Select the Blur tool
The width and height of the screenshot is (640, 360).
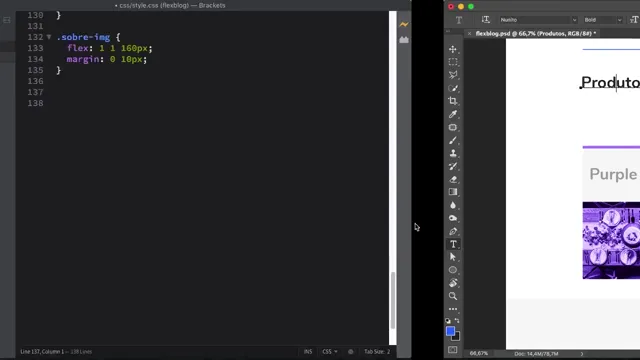pyautogui.click(x=453, y=205)
